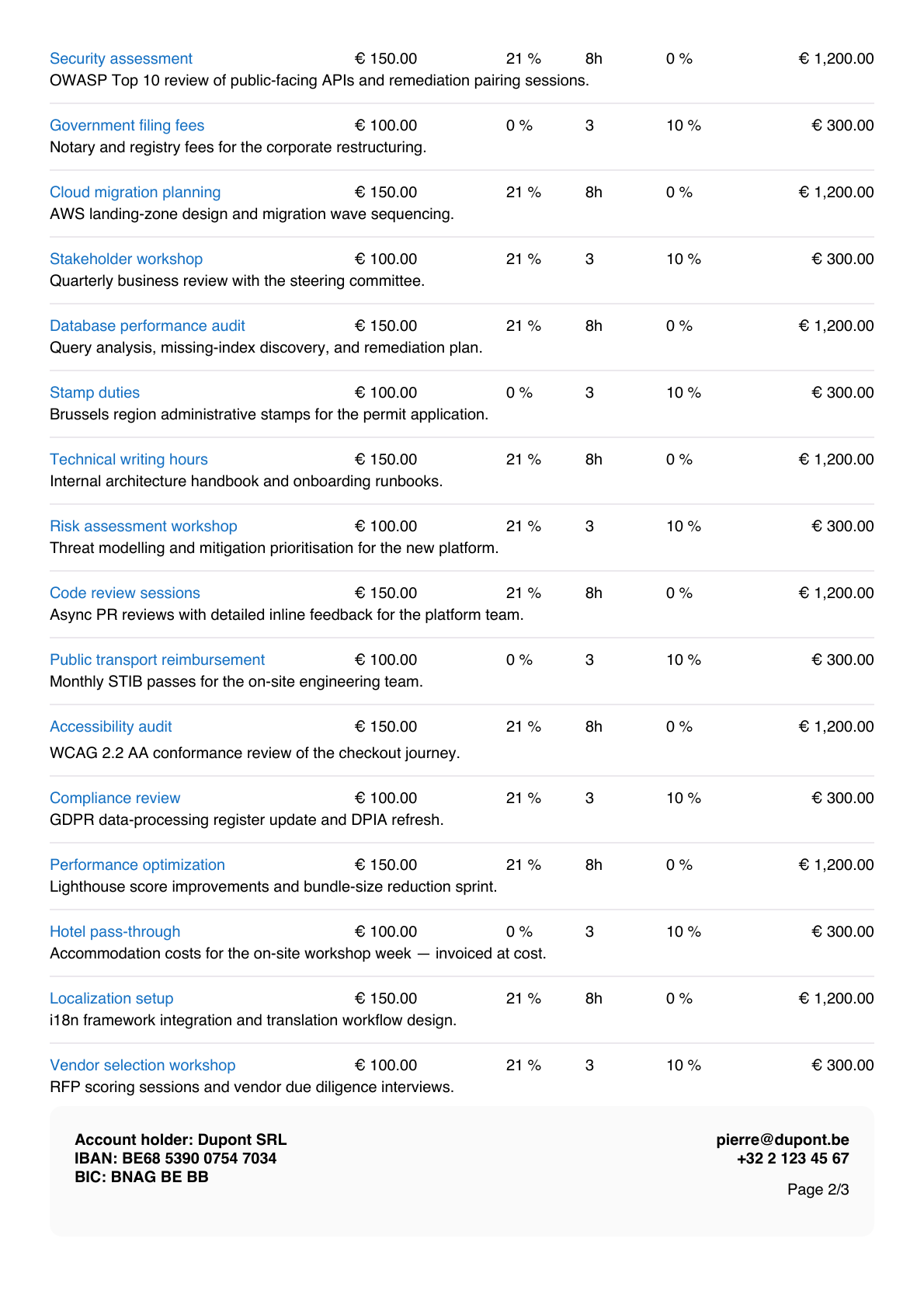Open the Security assessment link
The width and height of the screenshot is (924, 1308).
[121, 59]
